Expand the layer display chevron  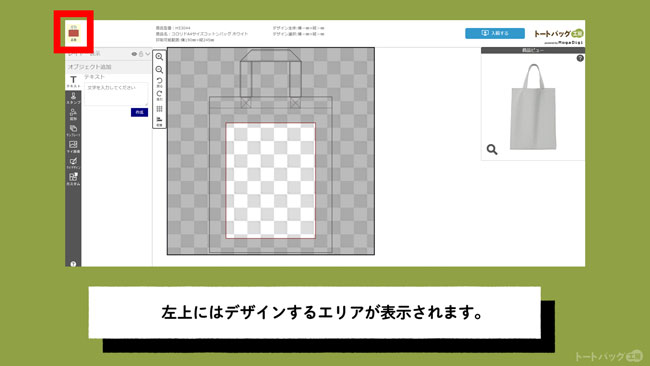(x=148, y=54)
